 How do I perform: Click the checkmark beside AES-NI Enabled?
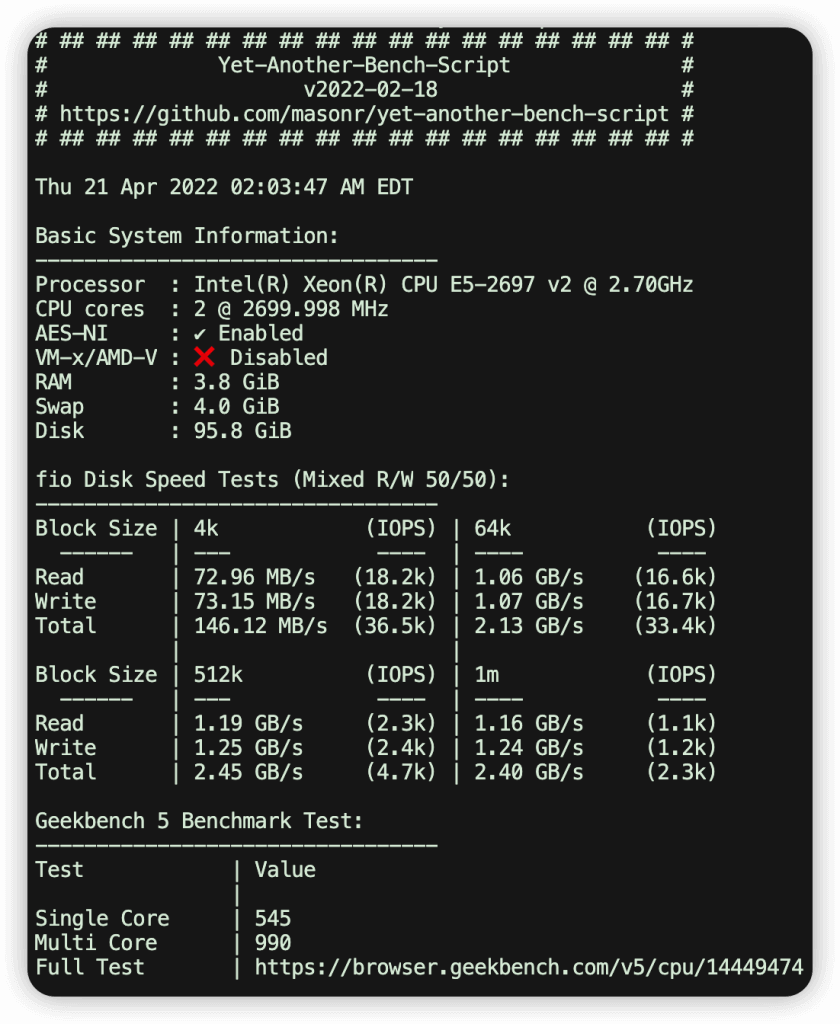click(x=200, y=334)
